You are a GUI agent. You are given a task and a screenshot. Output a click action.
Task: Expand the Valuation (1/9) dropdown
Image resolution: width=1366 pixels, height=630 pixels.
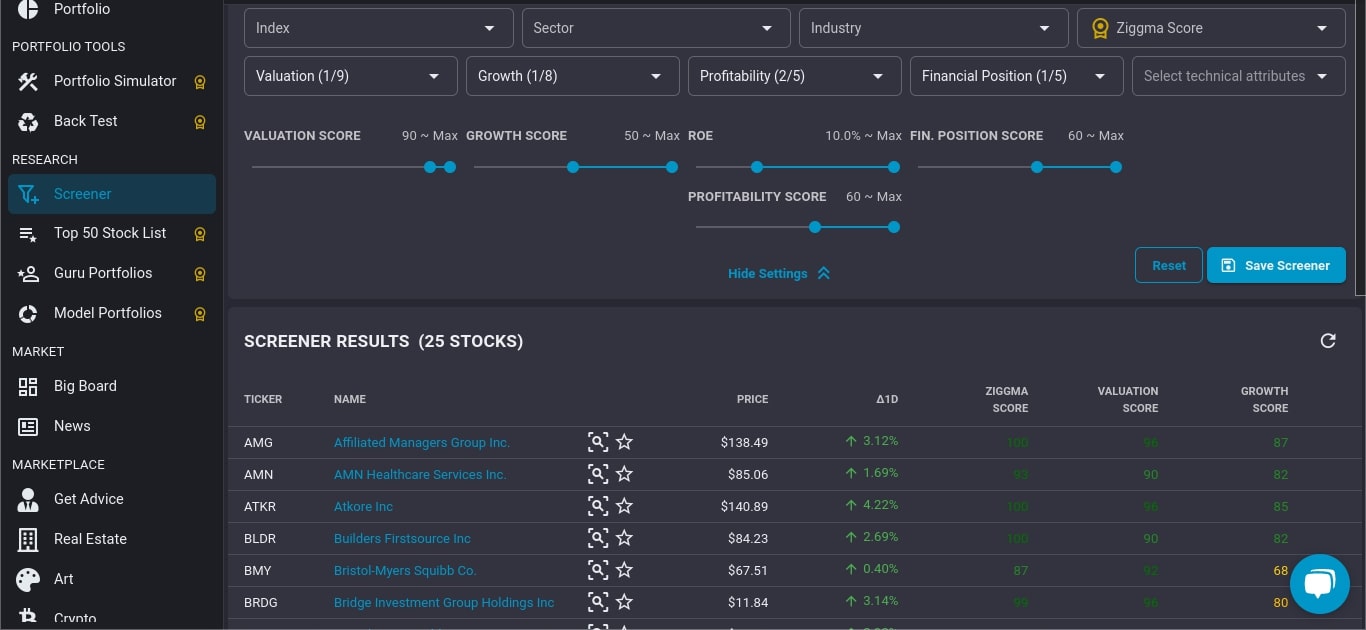(x=350, y=76)
